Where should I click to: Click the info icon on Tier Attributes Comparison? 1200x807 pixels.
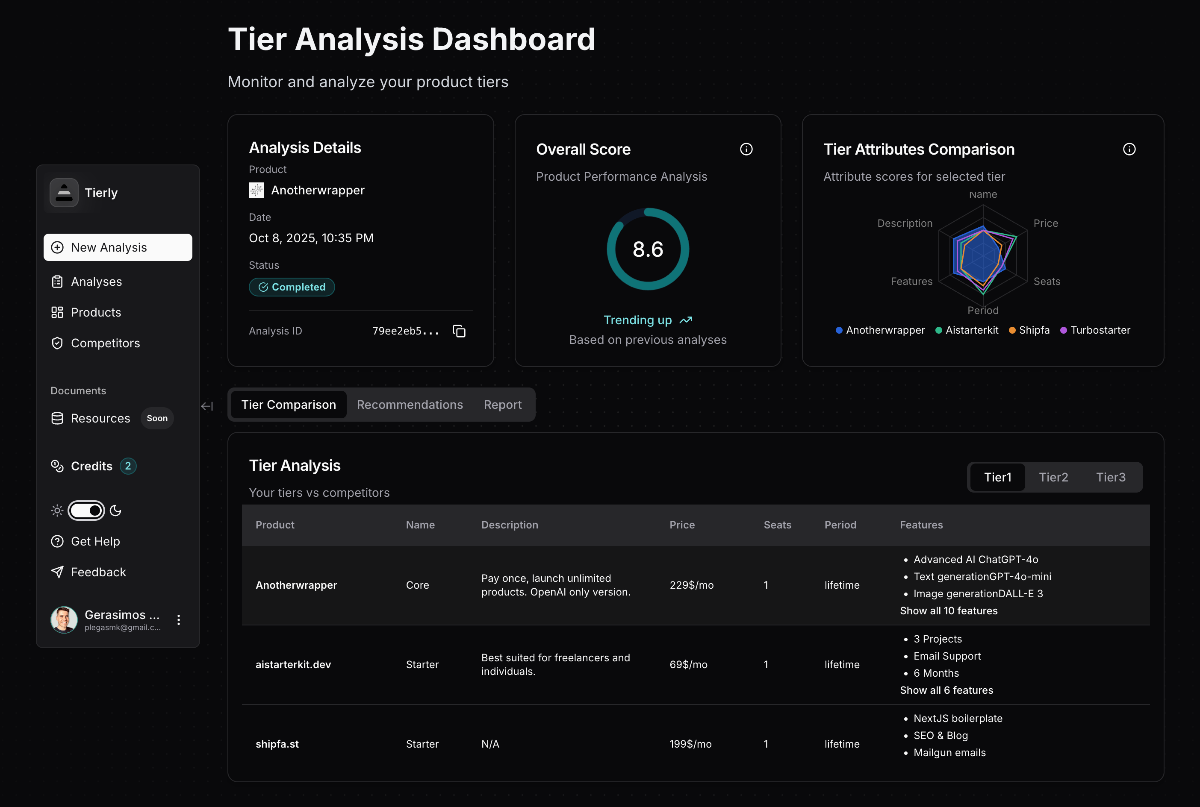point(1129,148)
